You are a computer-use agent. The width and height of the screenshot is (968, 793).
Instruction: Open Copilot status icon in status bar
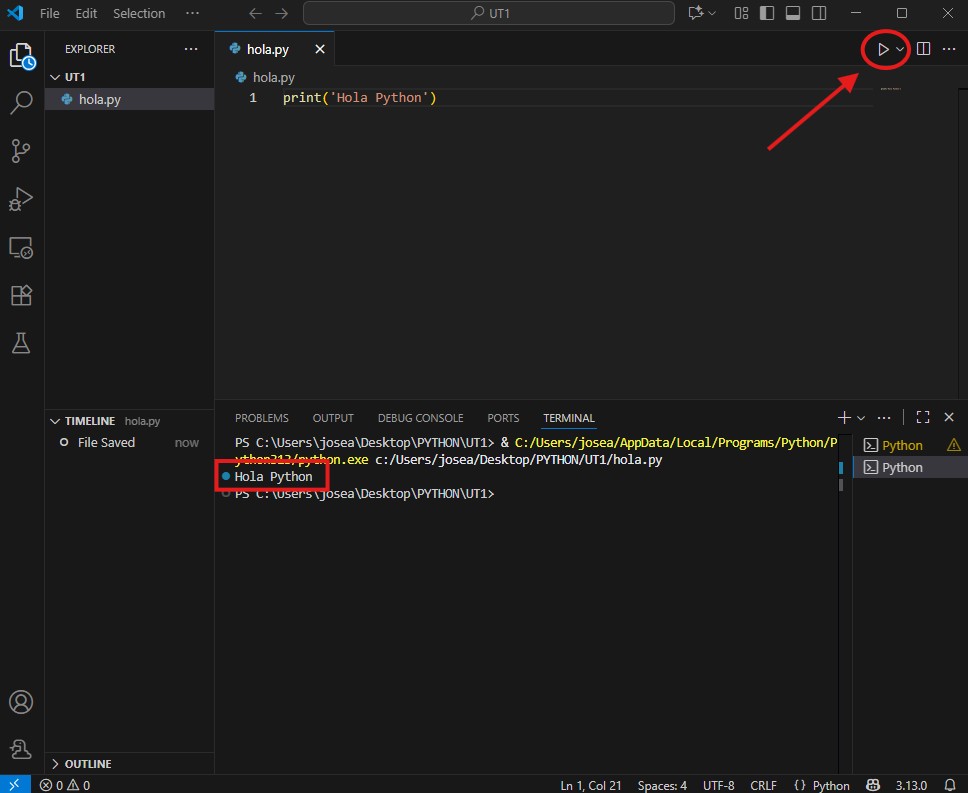click(873, 785)
